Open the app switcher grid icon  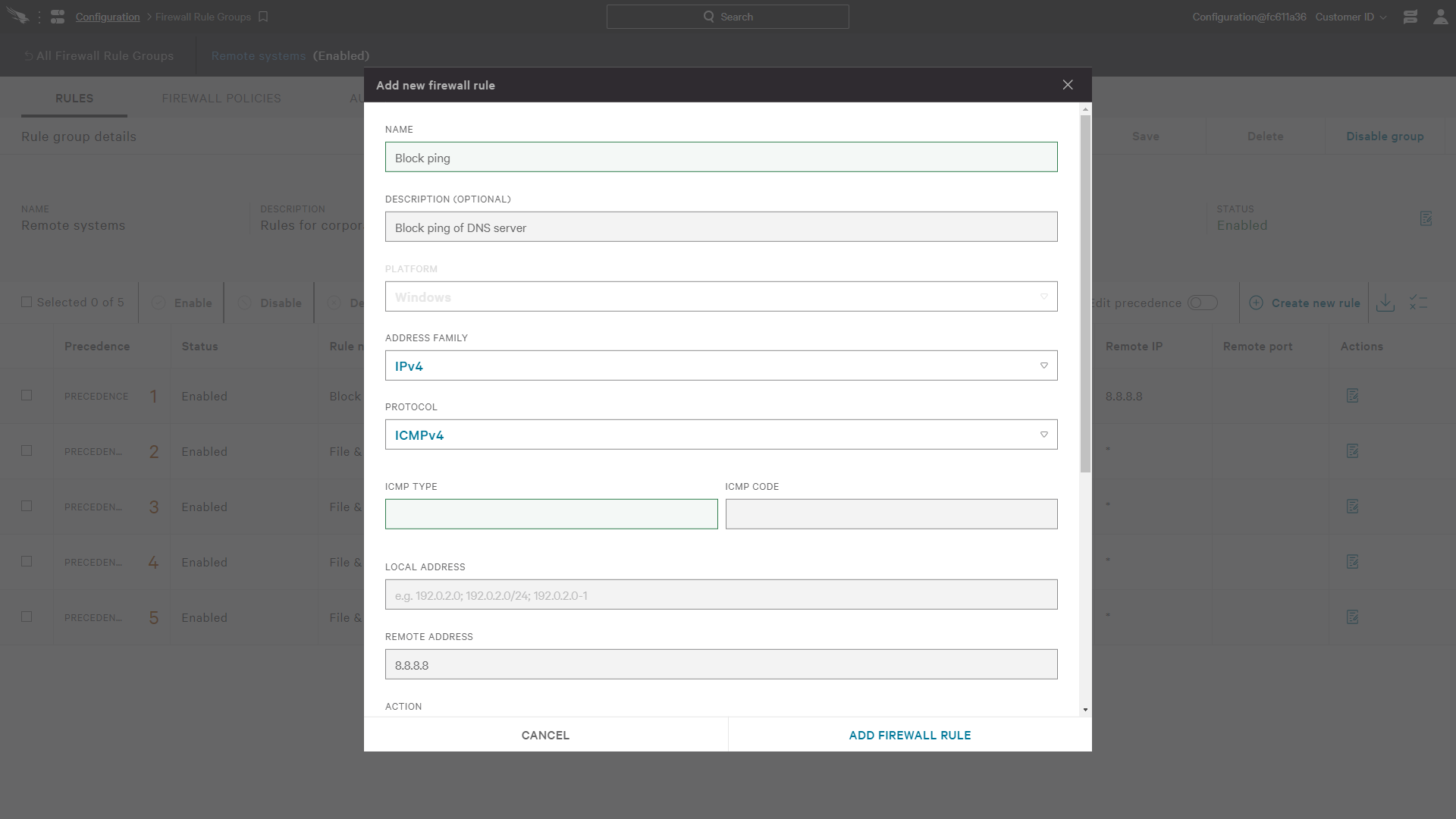[x=58, y=17]
